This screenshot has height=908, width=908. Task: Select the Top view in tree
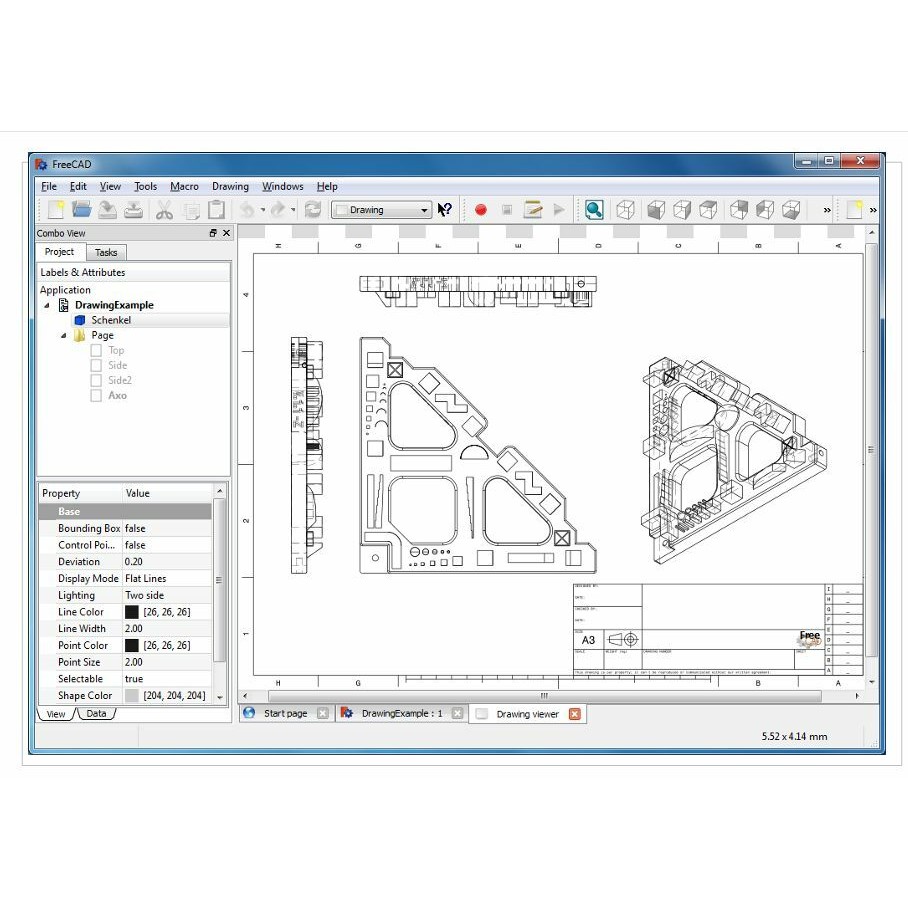pos(116,350)
